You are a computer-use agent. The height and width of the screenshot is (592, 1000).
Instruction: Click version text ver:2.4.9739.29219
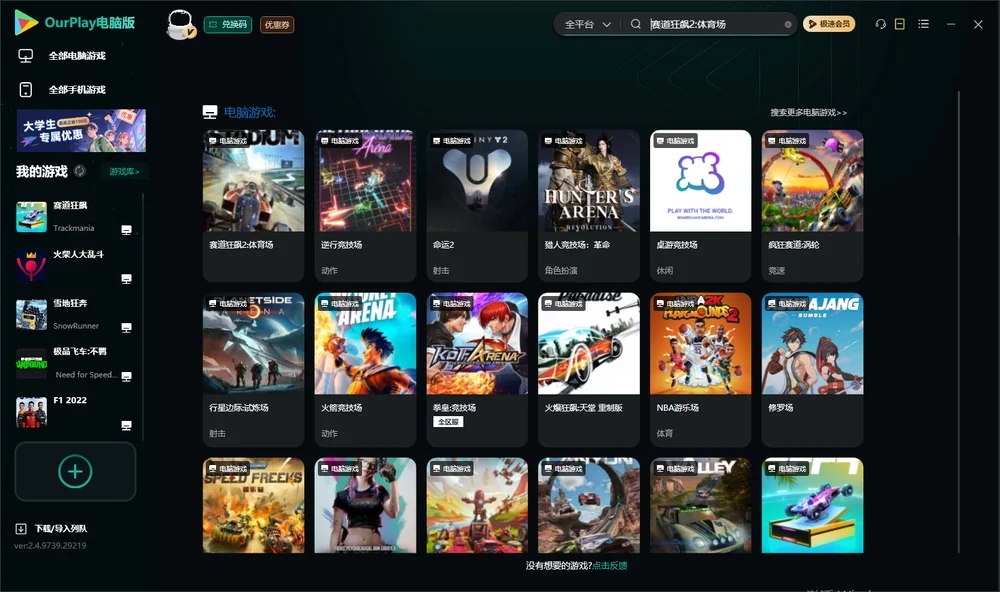pos(50,546)
